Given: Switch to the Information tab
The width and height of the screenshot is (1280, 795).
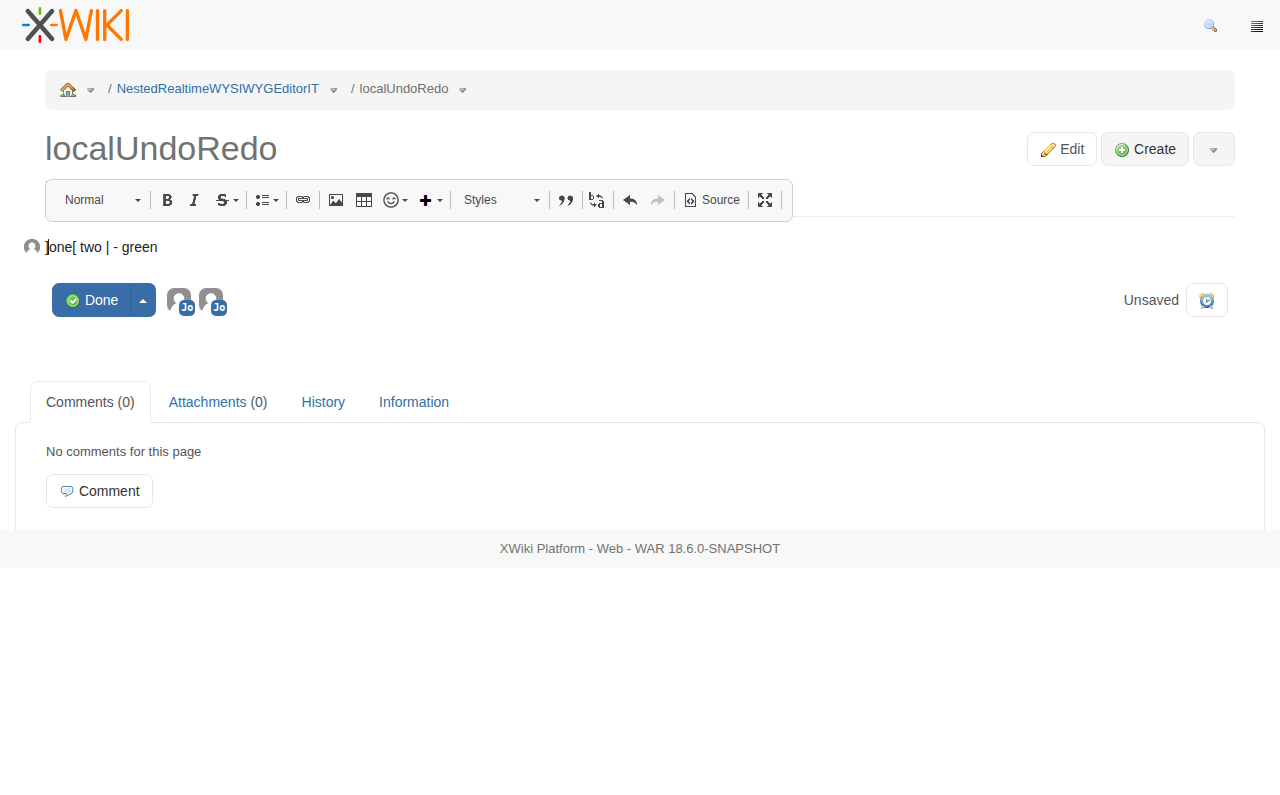Looking at the screenshot, I should click(x=414, y=402).
